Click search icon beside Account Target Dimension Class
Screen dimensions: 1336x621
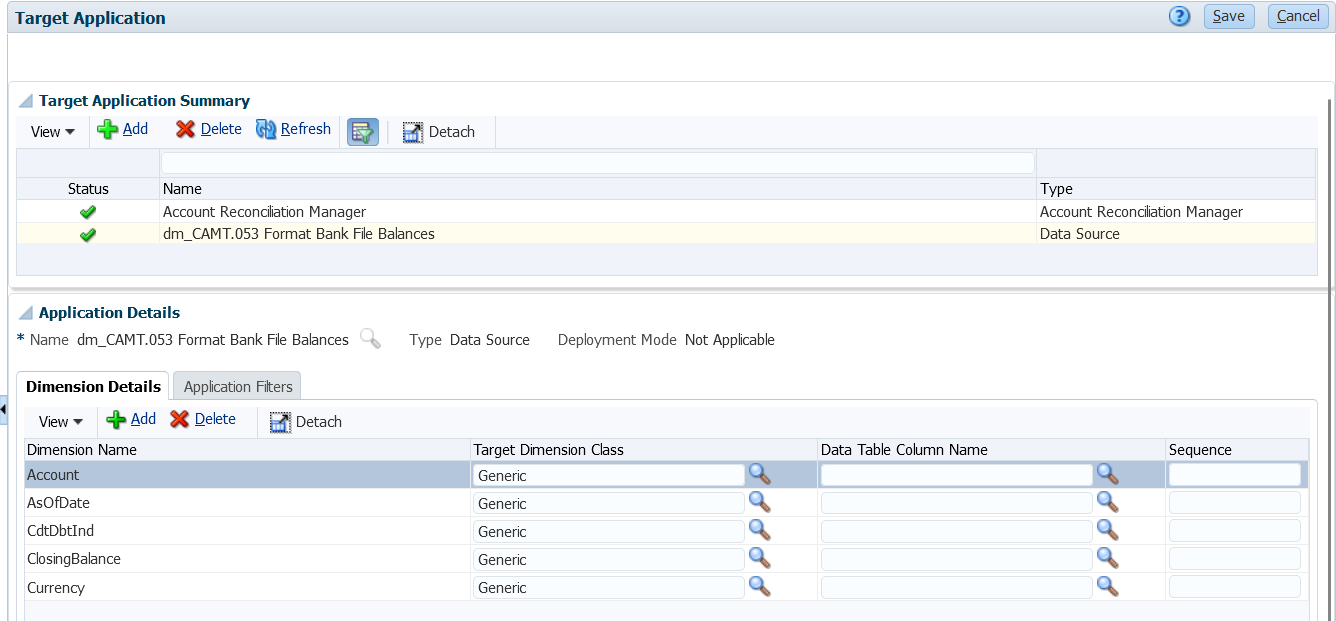pos(759,474)
